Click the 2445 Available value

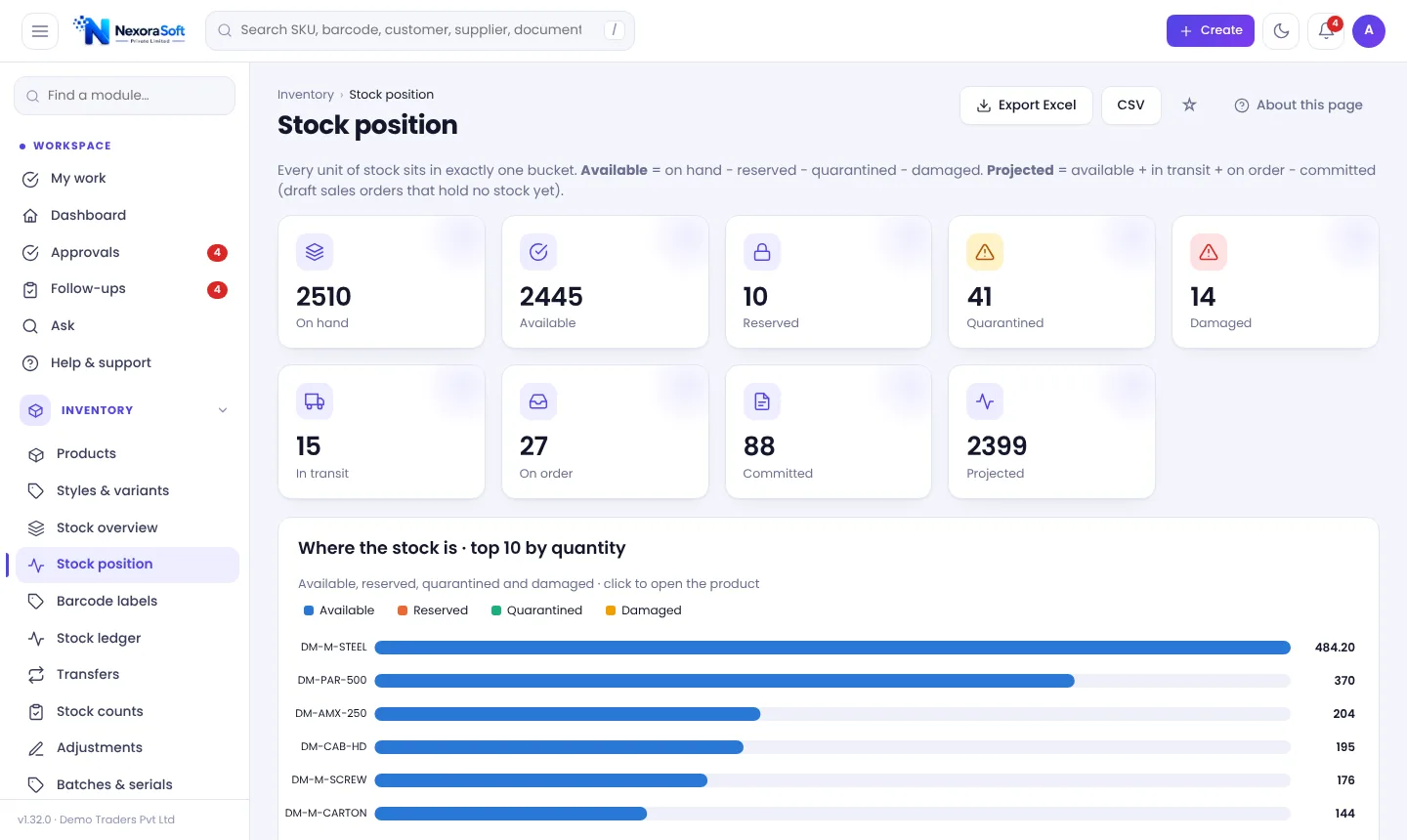coord(551,296)
